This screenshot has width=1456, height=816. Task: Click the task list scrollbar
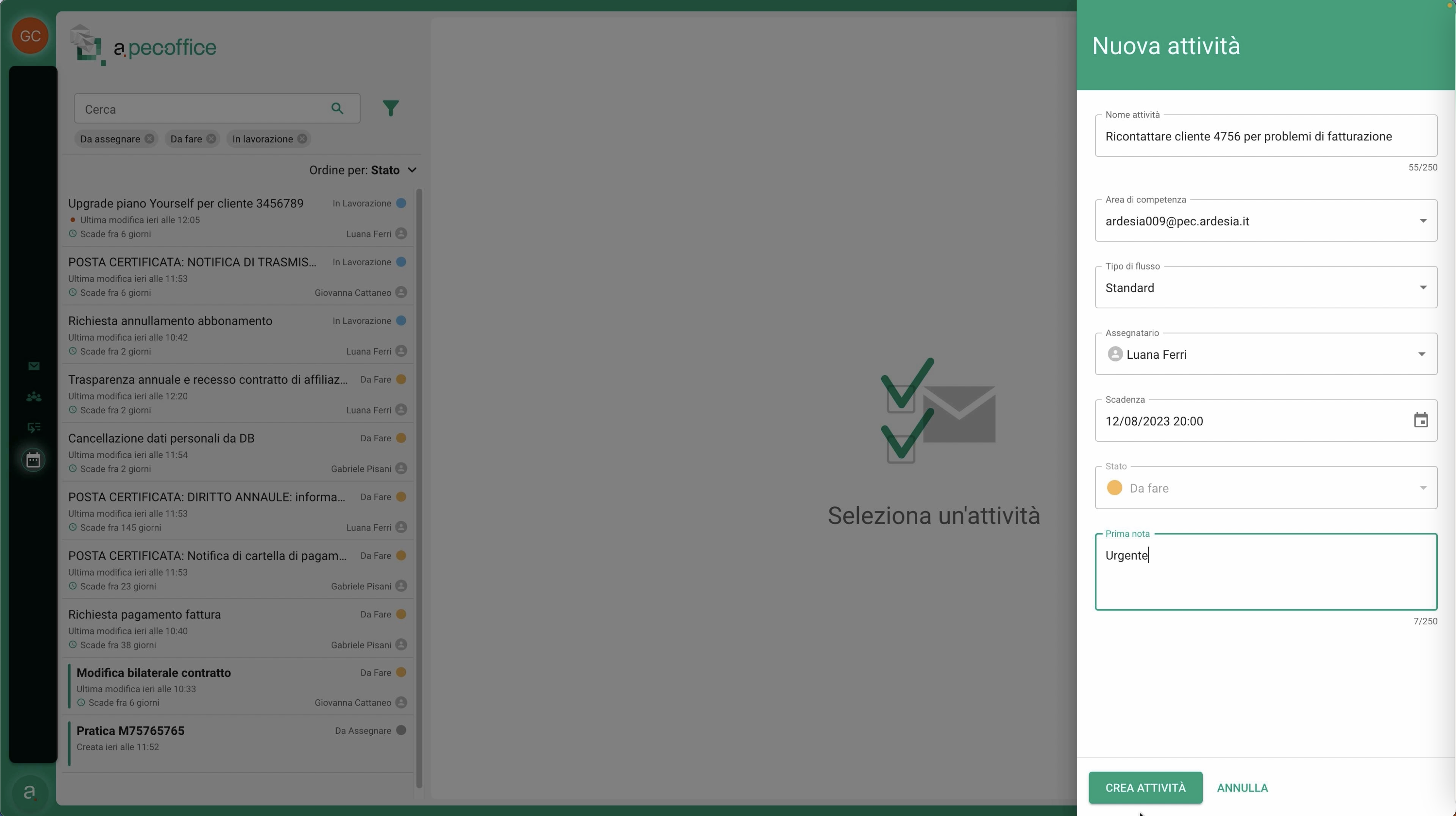point(419,488)
